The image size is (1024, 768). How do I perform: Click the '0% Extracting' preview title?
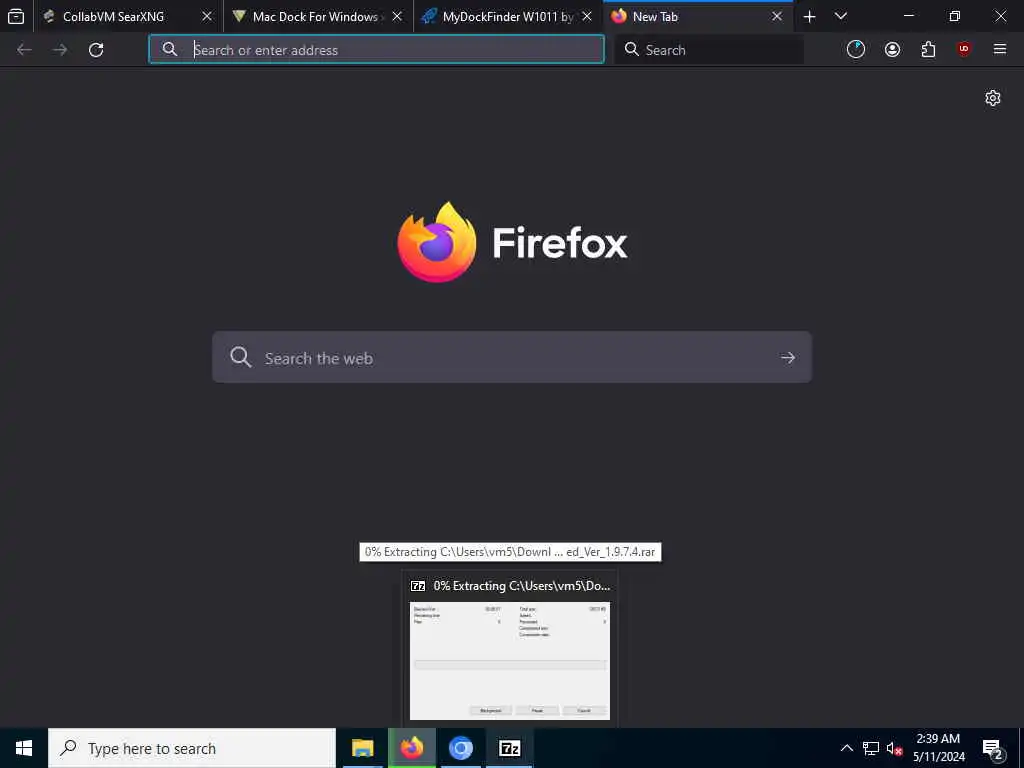[x=521, y=586]
